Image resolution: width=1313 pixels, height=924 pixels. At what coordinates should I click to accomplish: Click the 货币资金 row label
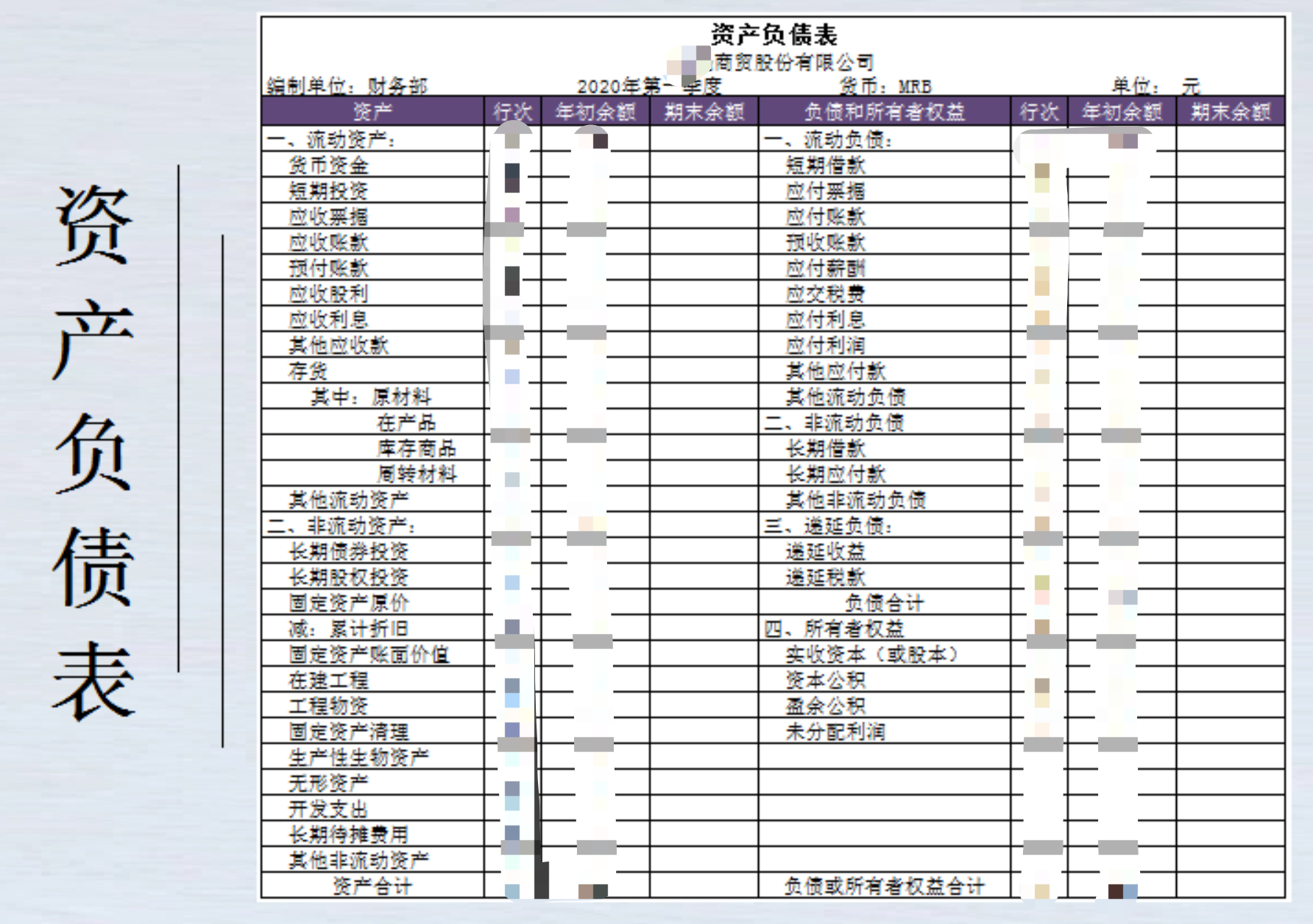pyautogui.click(x=328, y=166)
